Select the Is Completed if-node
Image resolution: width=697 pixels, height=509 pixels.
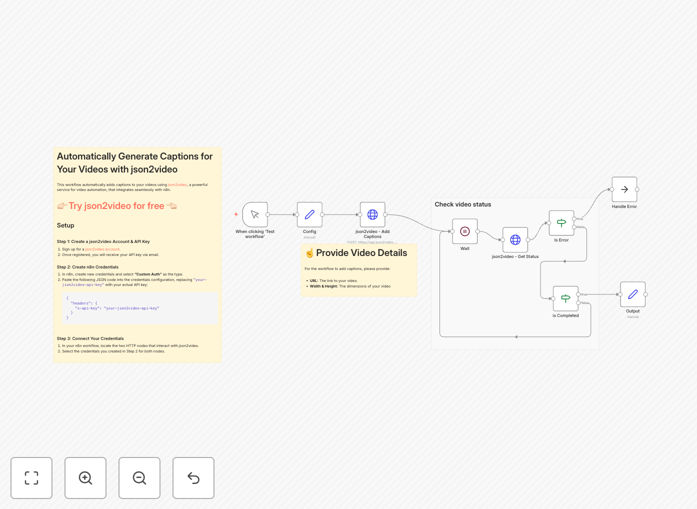(x=565, y=298)
